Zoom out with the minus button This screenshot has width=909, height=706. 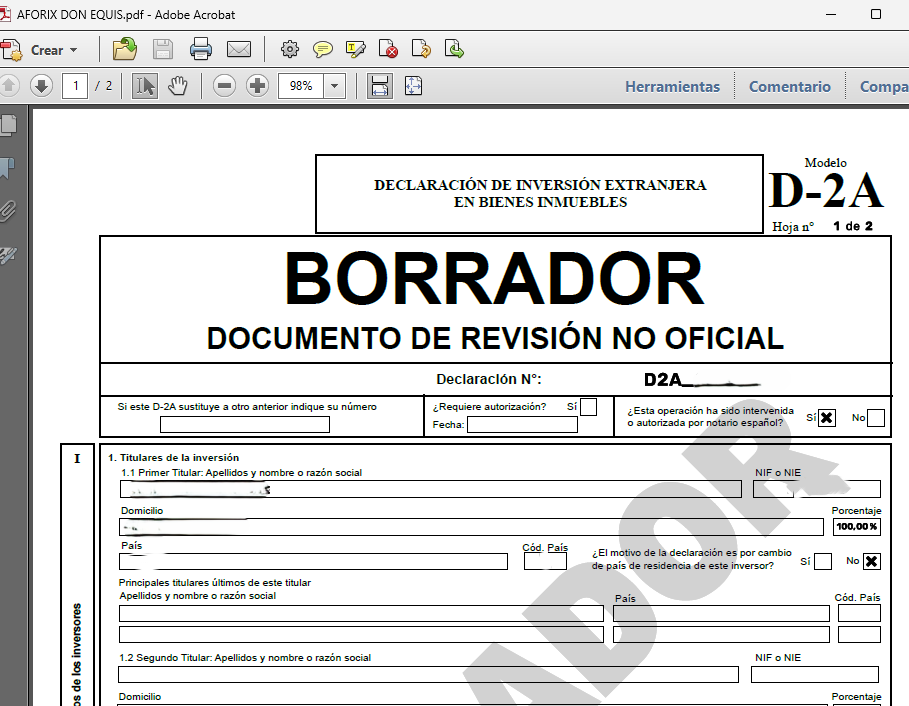(x=225, y=86)
